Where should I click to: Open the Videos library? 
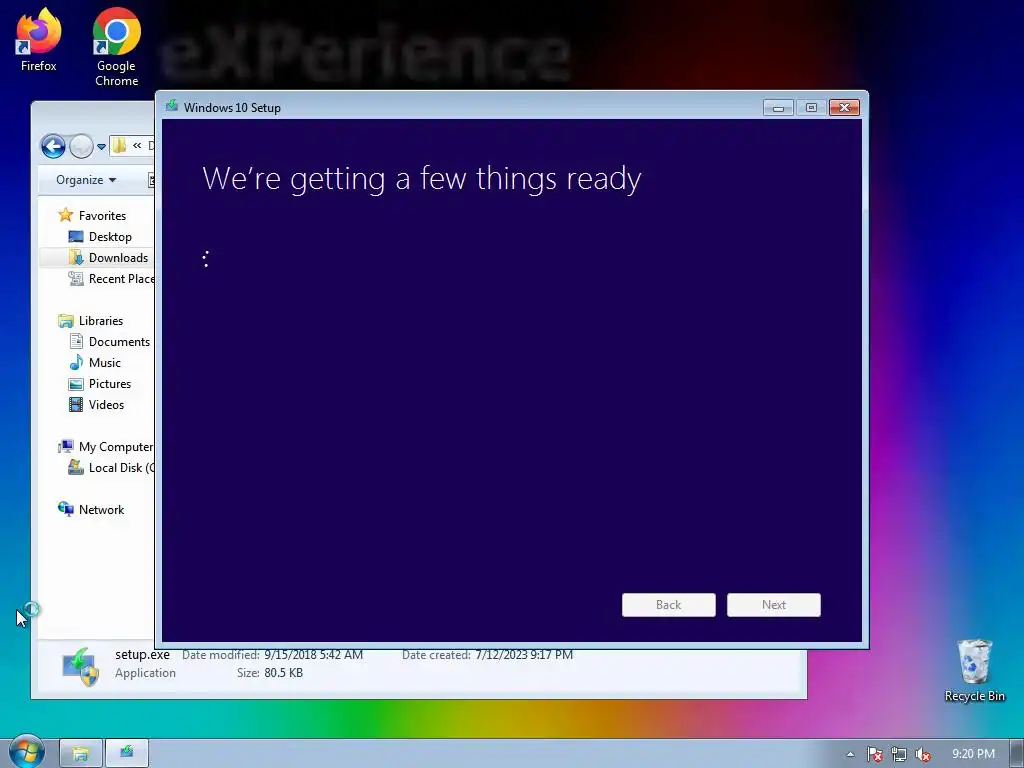point(96,404)
